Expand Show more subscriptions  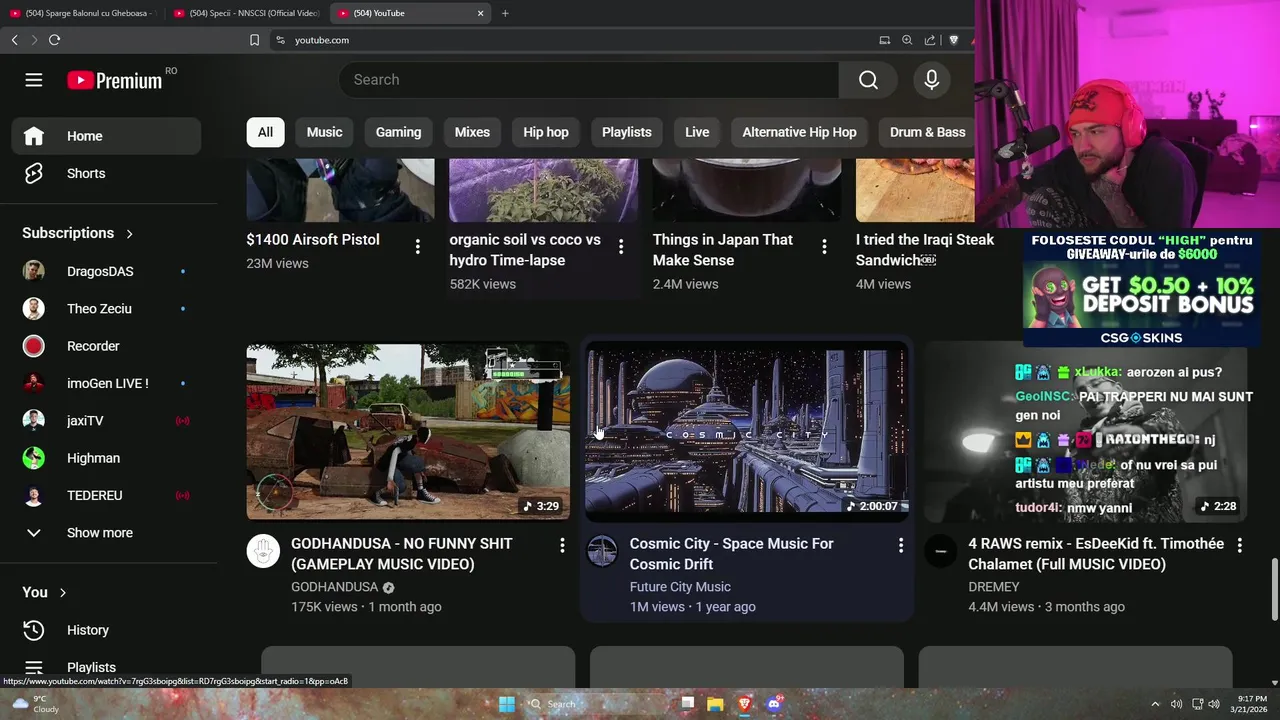point(106,533)
